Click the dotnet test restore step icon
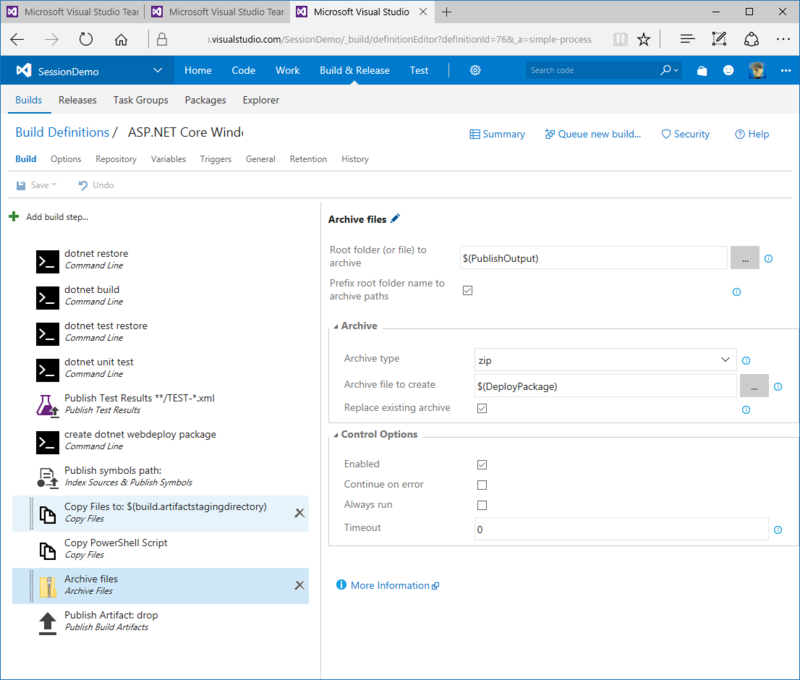The image size is (800, 680). click(x=47, y=334)
